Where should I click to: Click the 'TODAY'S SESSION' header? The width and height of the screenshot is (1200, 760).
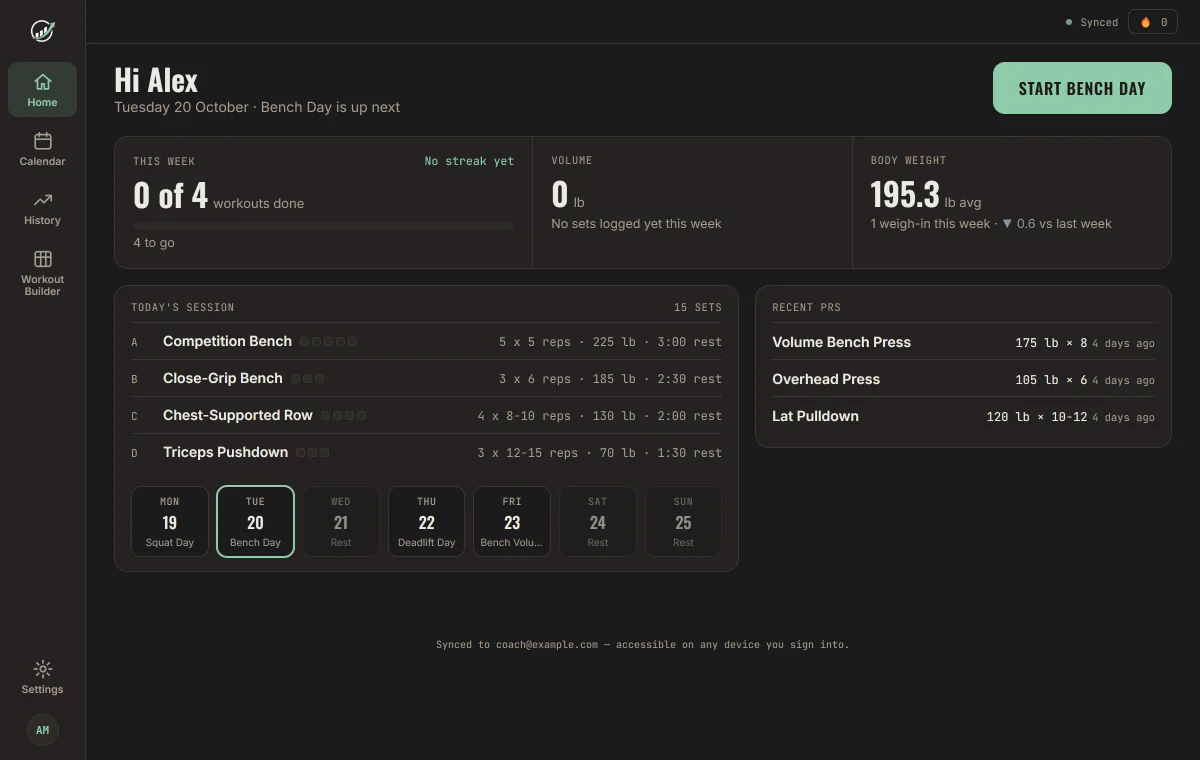(183, 307)
